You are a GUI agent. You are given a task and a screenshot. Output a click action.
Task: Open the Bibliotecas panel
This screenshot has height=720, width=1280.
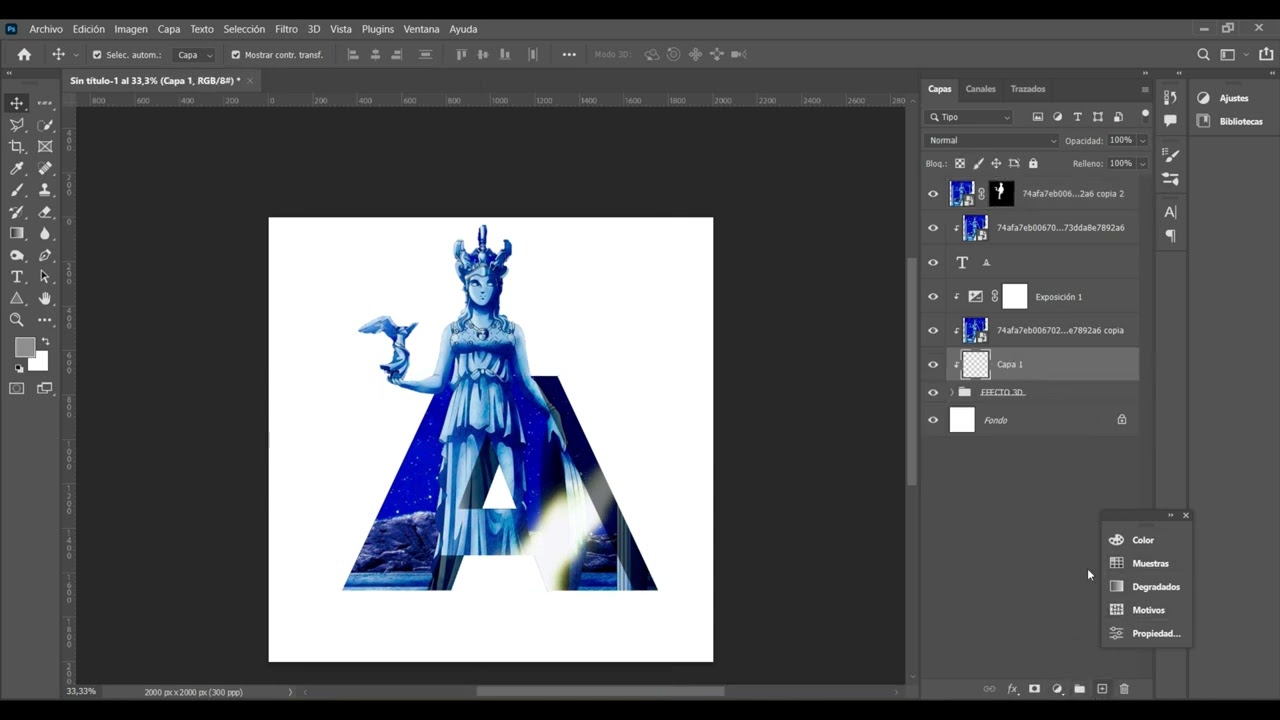1230,121
